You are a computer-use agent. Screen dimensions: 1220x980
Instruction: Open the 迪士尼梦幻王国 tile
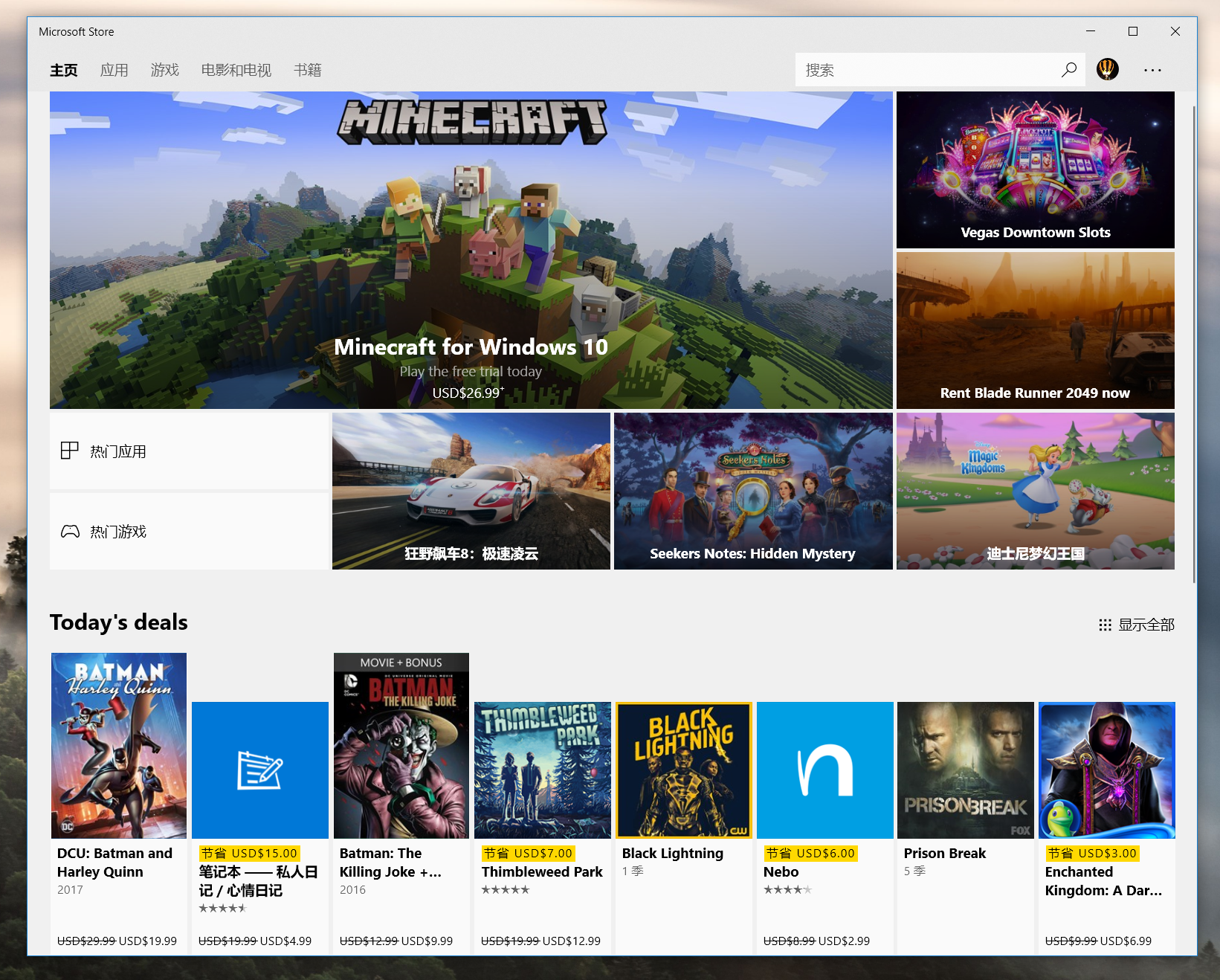click(1036, 491)
